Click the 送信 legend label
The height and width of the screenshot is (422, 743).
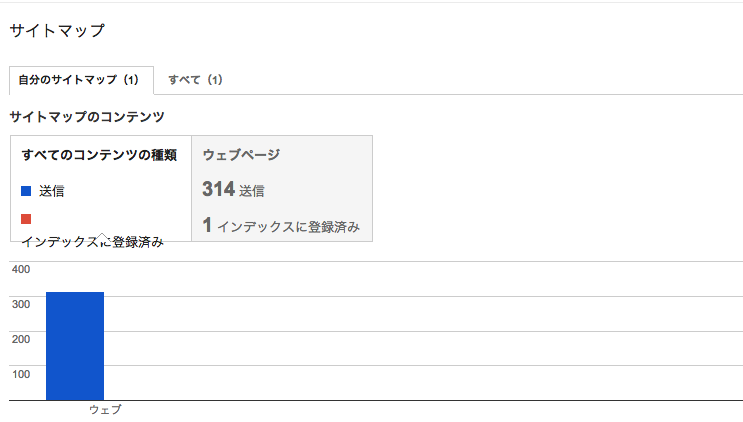tap(52, 191)
